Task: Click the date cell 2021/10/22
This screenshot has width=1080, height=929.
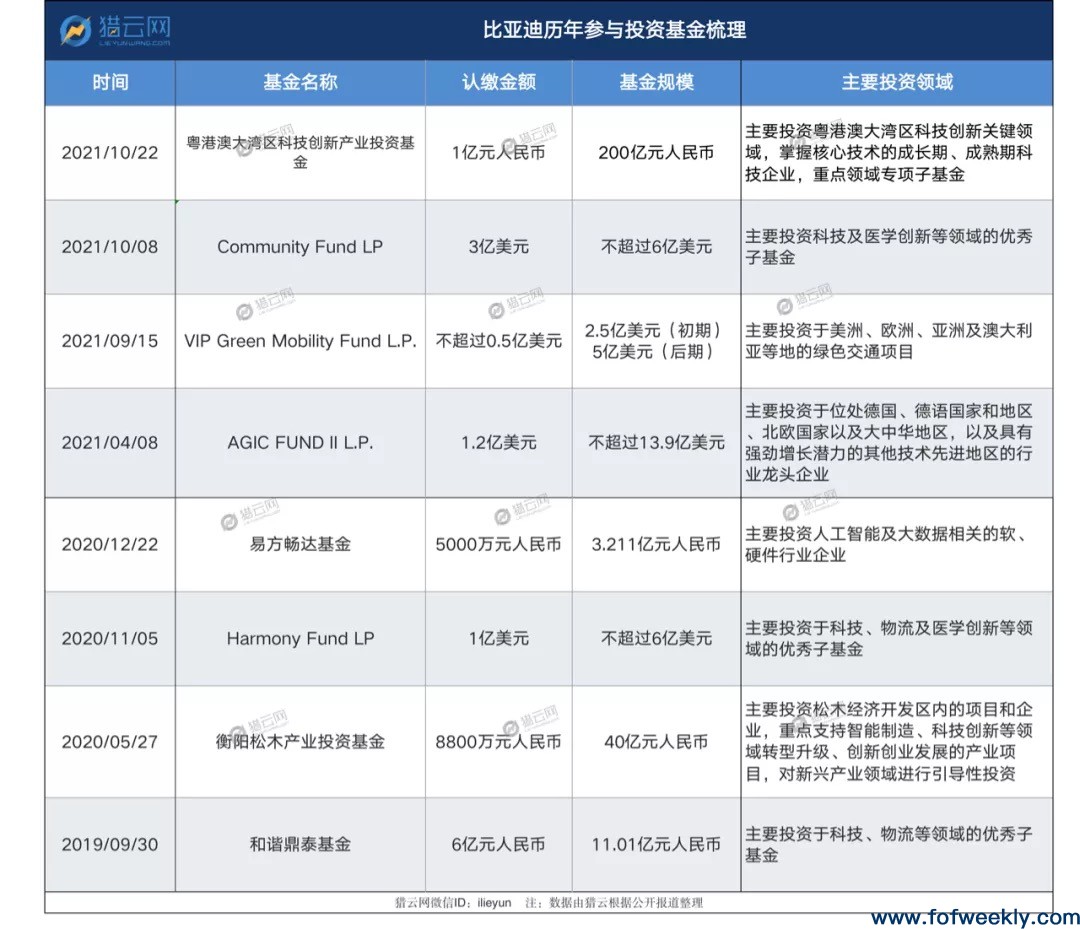Action: coord(110,153)
